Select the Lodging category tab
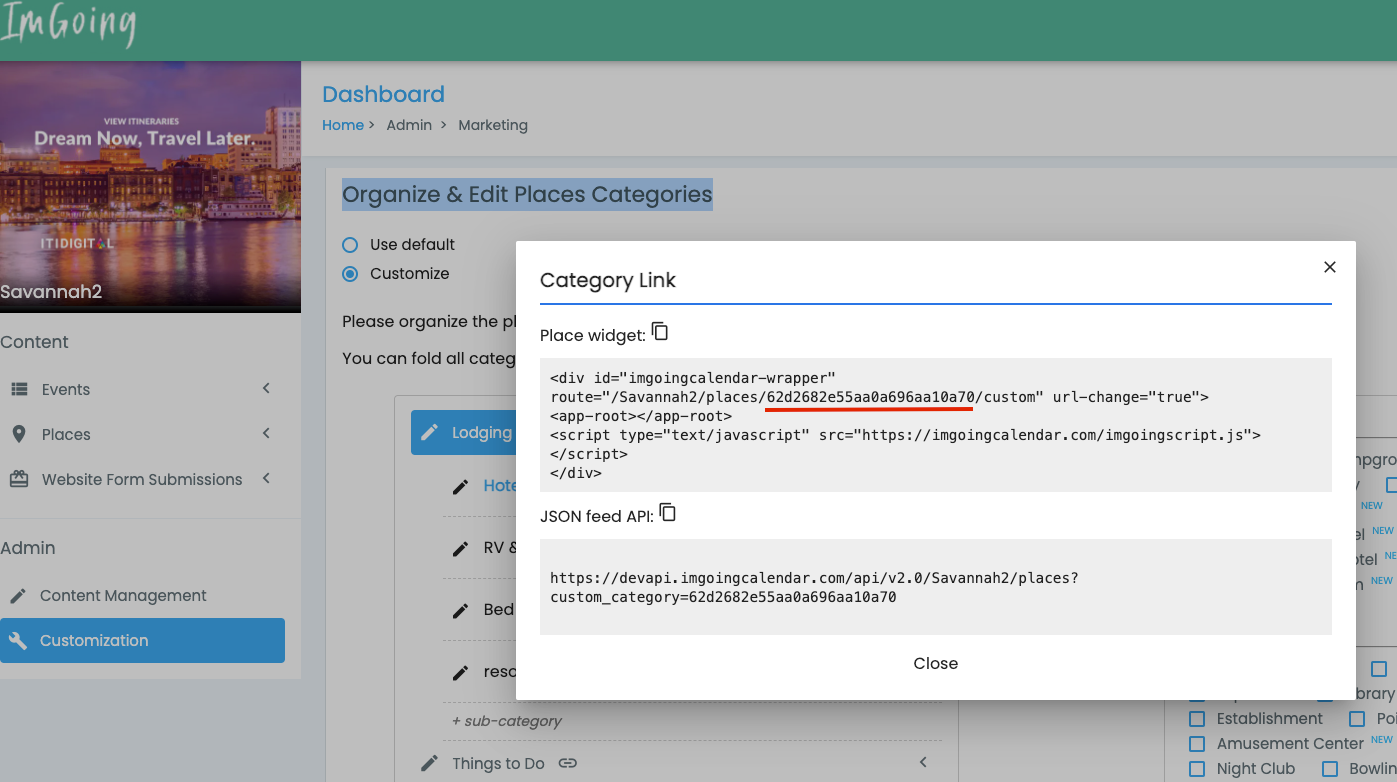Image resolution: width=1397 pixels, height=782 pixels. pyautogui.click(x=464, y=432)
